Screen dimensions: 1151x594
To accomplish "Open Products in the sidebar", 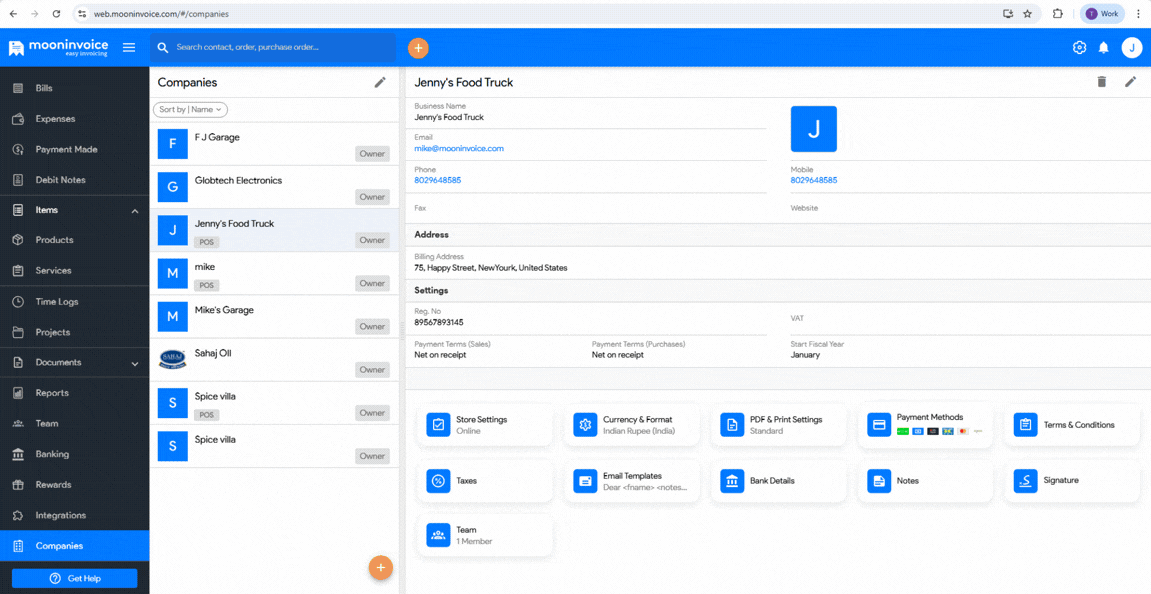I will (74, 240).
